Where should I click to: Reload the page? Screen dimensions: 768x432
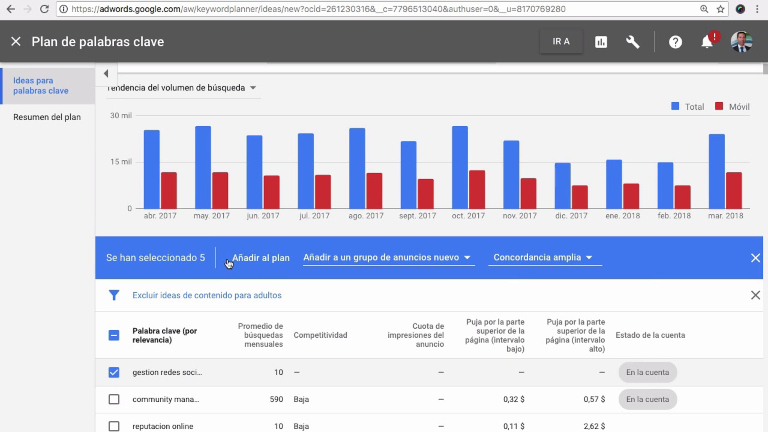pos(44,9)
